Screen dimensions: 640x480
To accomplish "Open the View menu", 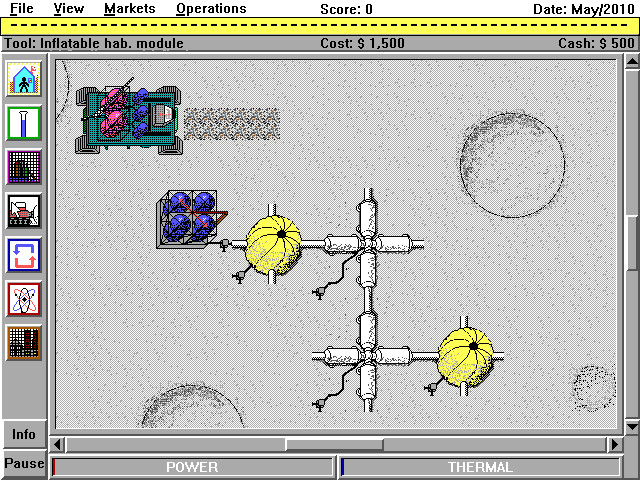I will (69, 9).
